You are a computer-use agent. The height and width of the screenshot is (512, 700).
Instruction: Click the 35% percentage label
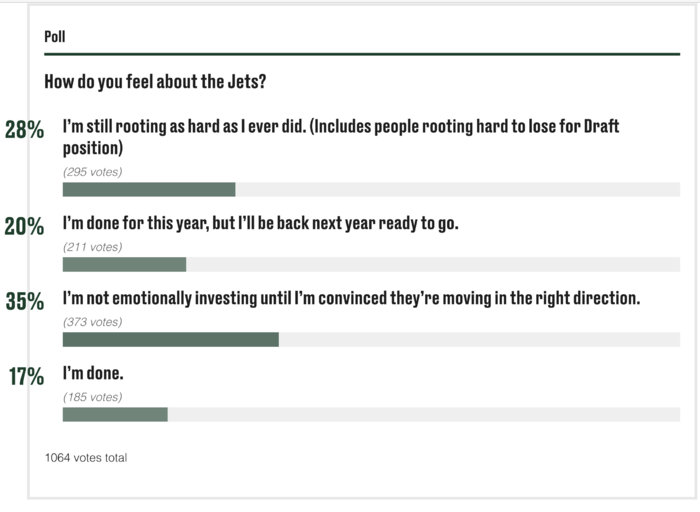25,301
